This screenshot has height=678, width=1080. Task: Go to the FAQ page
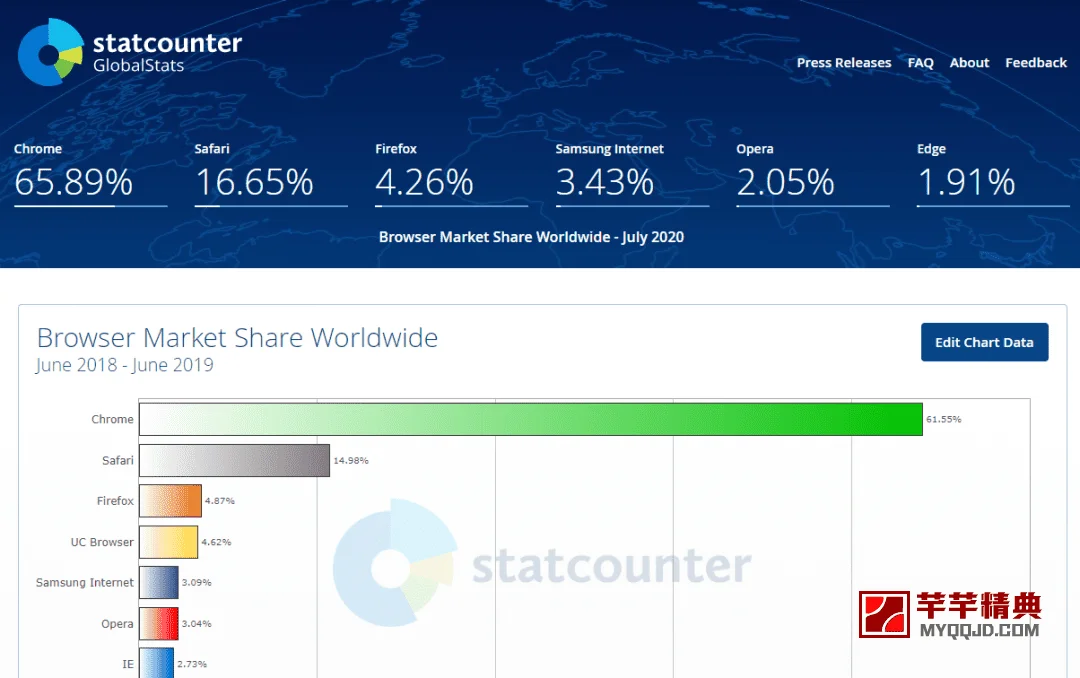(x=920, y=63)
